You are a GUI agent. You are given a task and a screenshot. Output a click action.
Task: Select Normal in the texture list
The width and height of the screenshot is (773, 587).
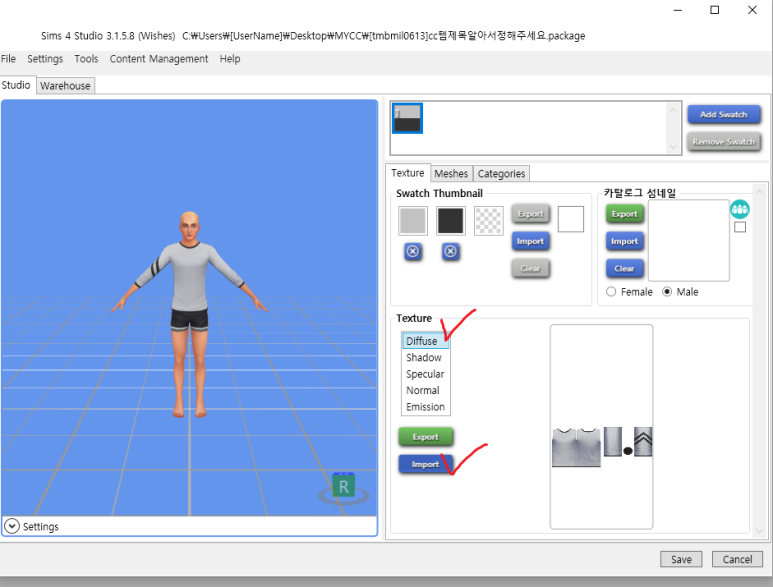pyautogui.click(x=425, y=390)
